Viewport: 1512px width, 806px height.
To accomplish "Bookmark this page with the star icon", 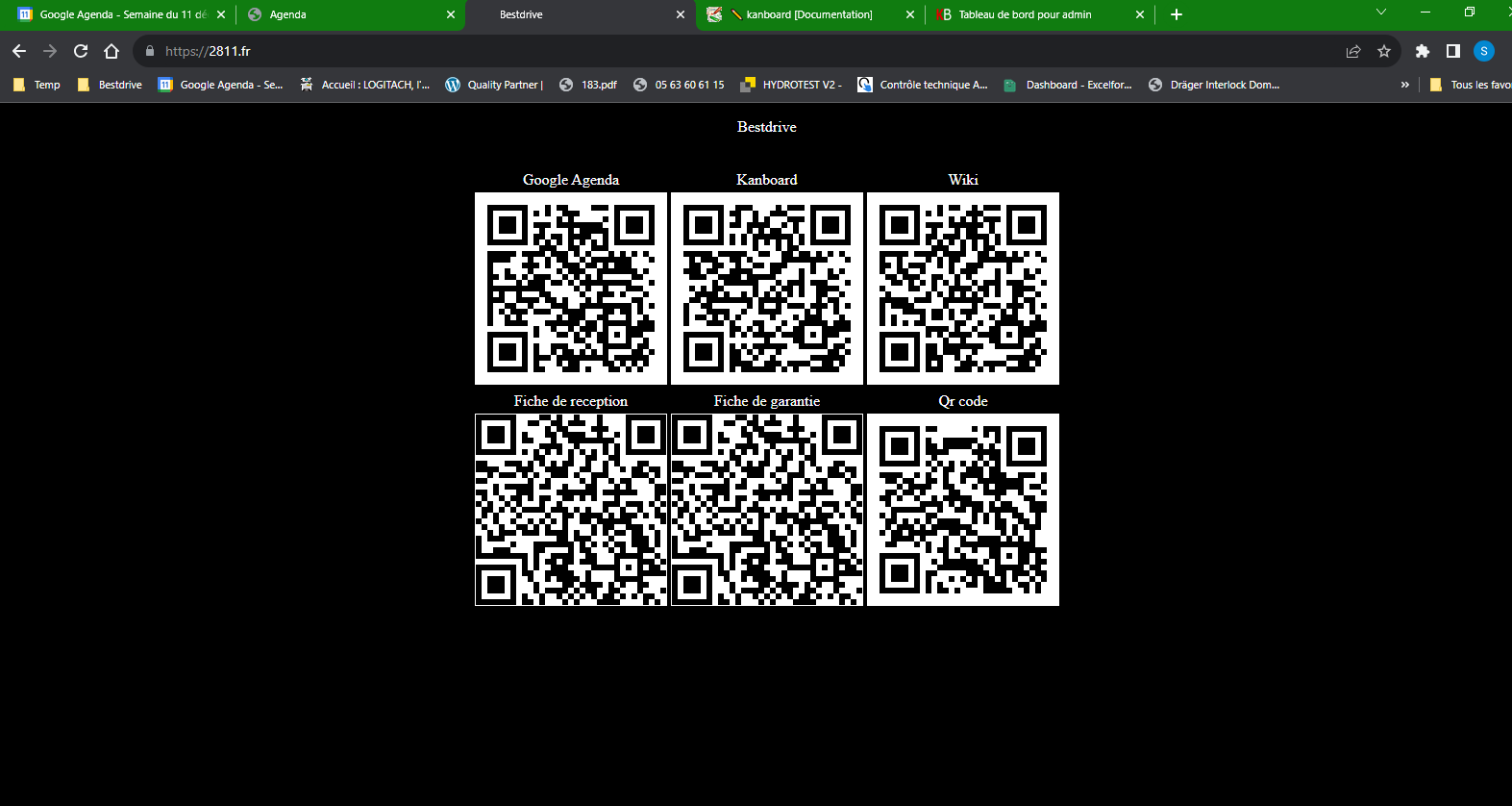I will coord(1384,51).
